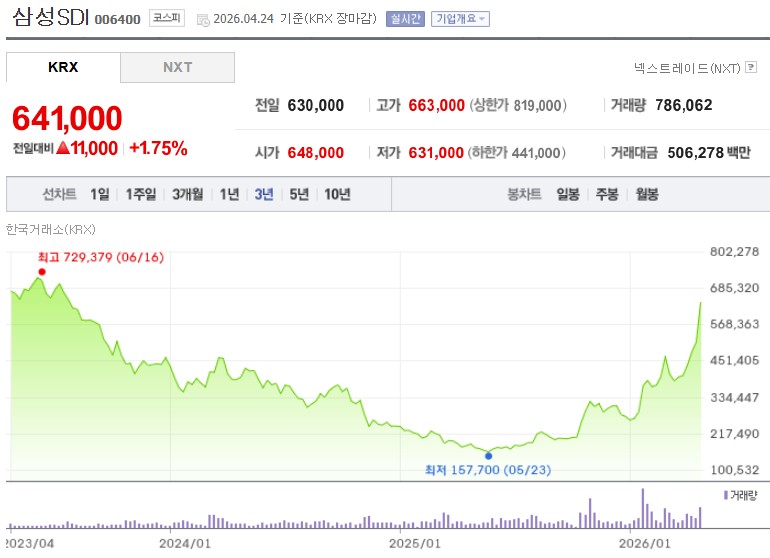The width and height of the screenshot is (770, 558).
Task: Click the 시가 value 648,000
Action: click(x=316, y=153)
